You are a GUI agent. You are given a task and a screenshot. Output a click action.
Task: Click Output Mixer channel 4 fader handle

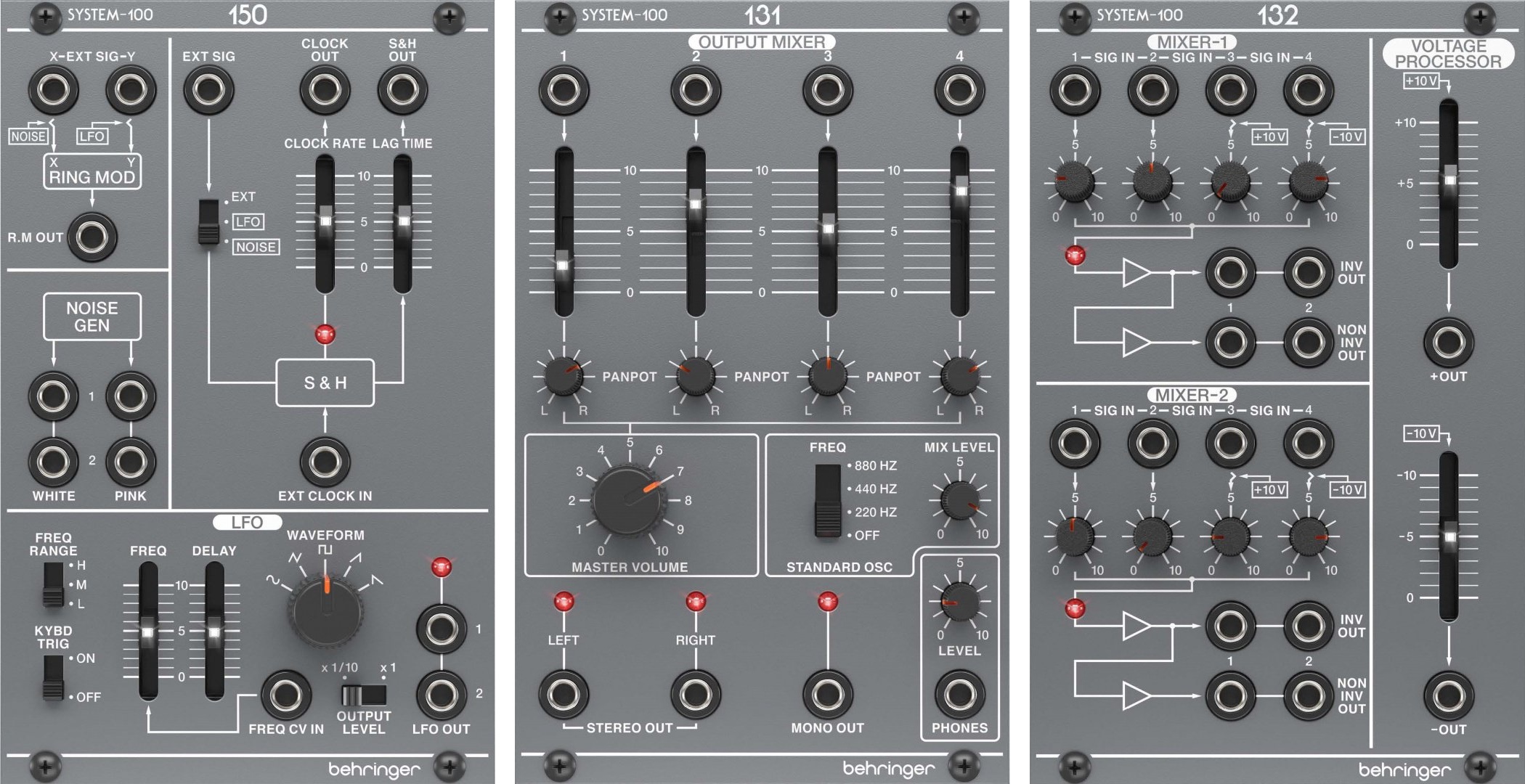960,189
